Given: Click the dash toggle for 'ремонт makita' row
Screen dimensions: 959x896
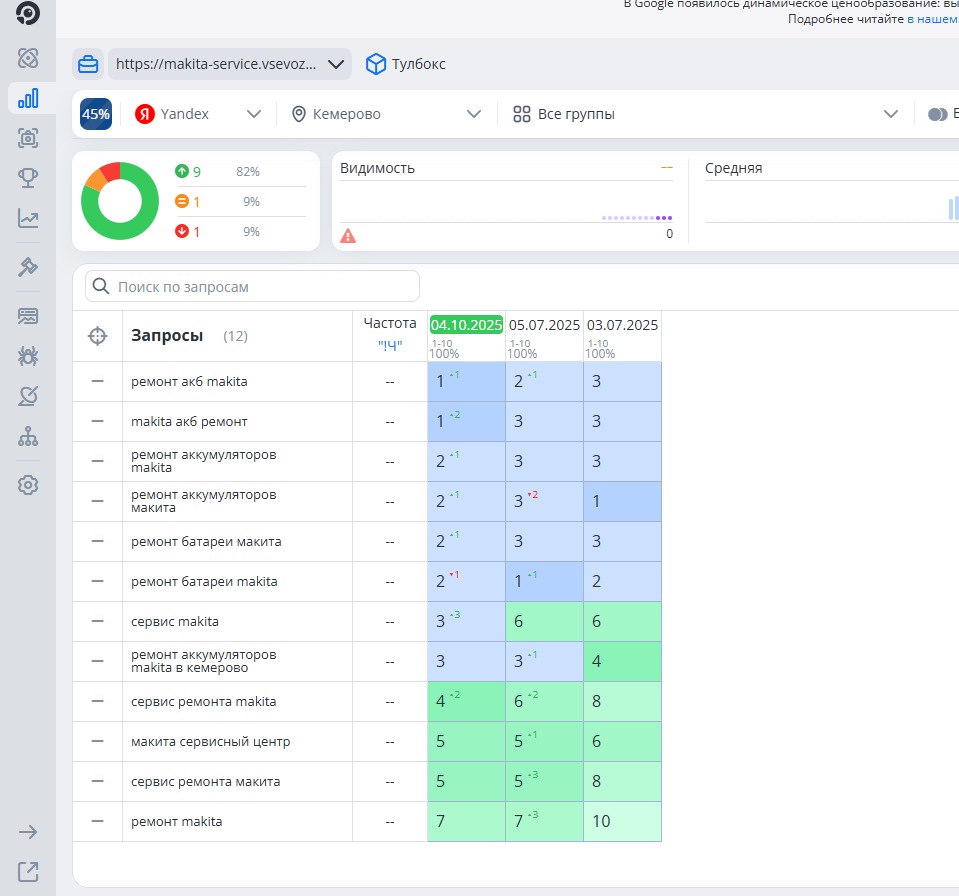Looking at the screenshot, I should [97, 821].
